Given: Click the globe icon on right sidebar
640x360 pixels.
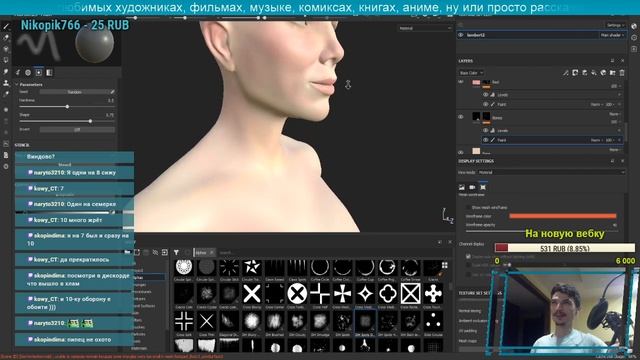Looking at the screenshot, I should point(634,26).
